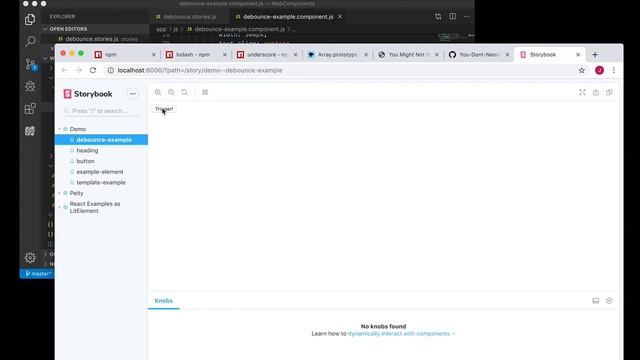Open the Chrome profile avatar
Screen dimensions: 640x360
[x=599, y=70]
